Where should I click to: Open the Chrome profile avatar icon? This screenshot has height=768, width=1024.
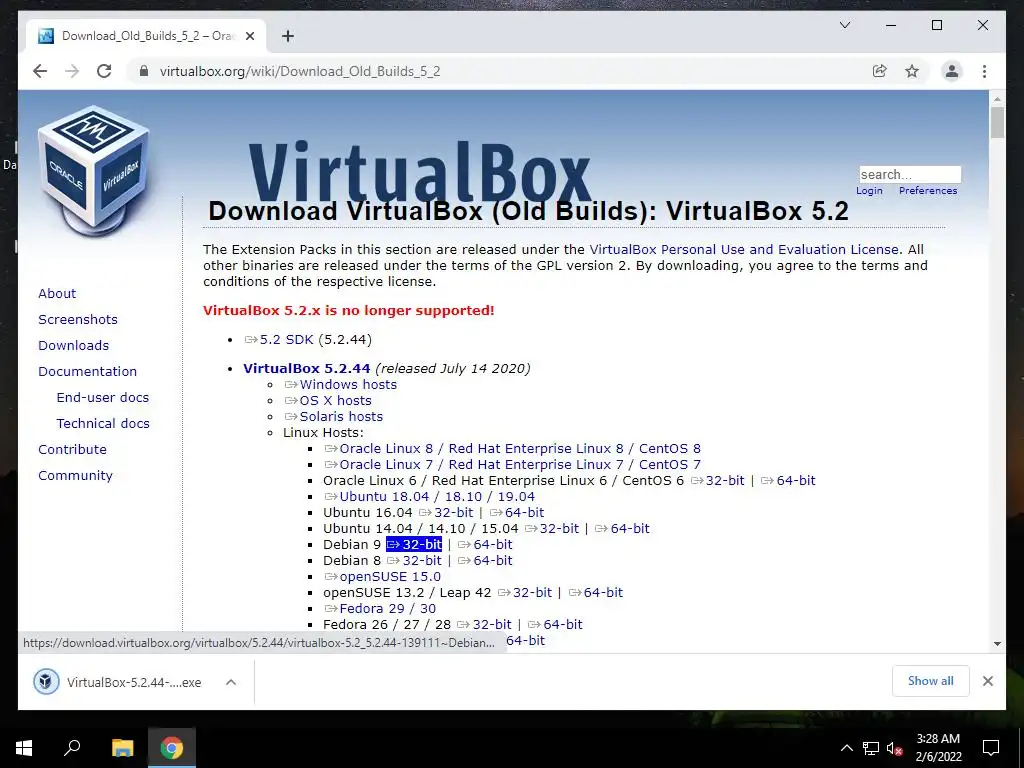[952, 71]
